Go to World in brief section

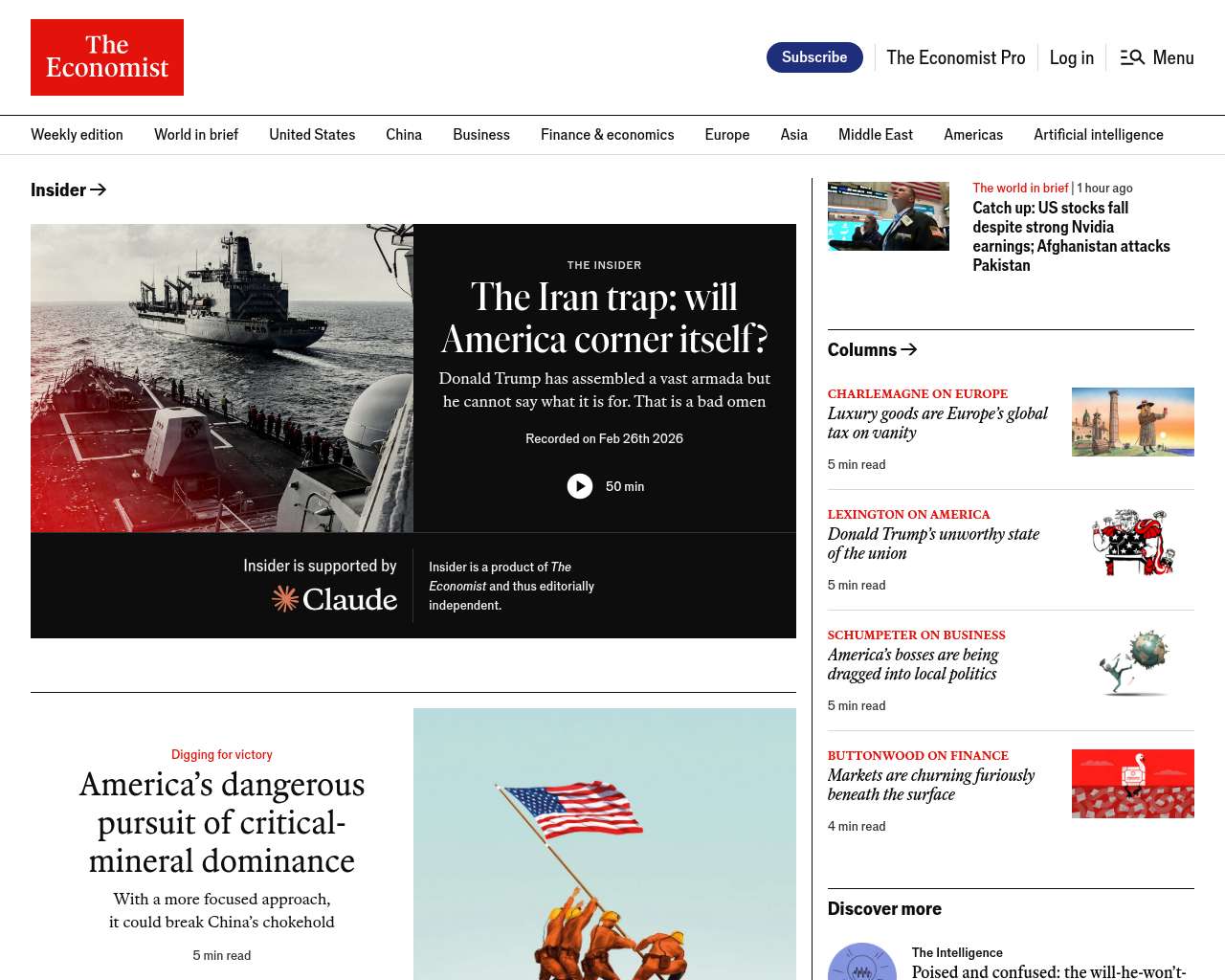click(x=196, y=135)
